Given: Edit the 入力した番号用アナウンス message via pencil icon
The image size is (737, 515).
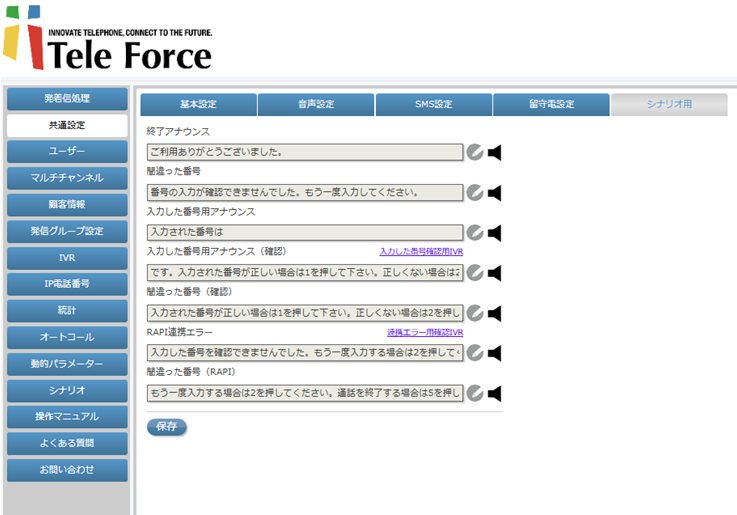Looking at the screenshot, I should 475,233.
